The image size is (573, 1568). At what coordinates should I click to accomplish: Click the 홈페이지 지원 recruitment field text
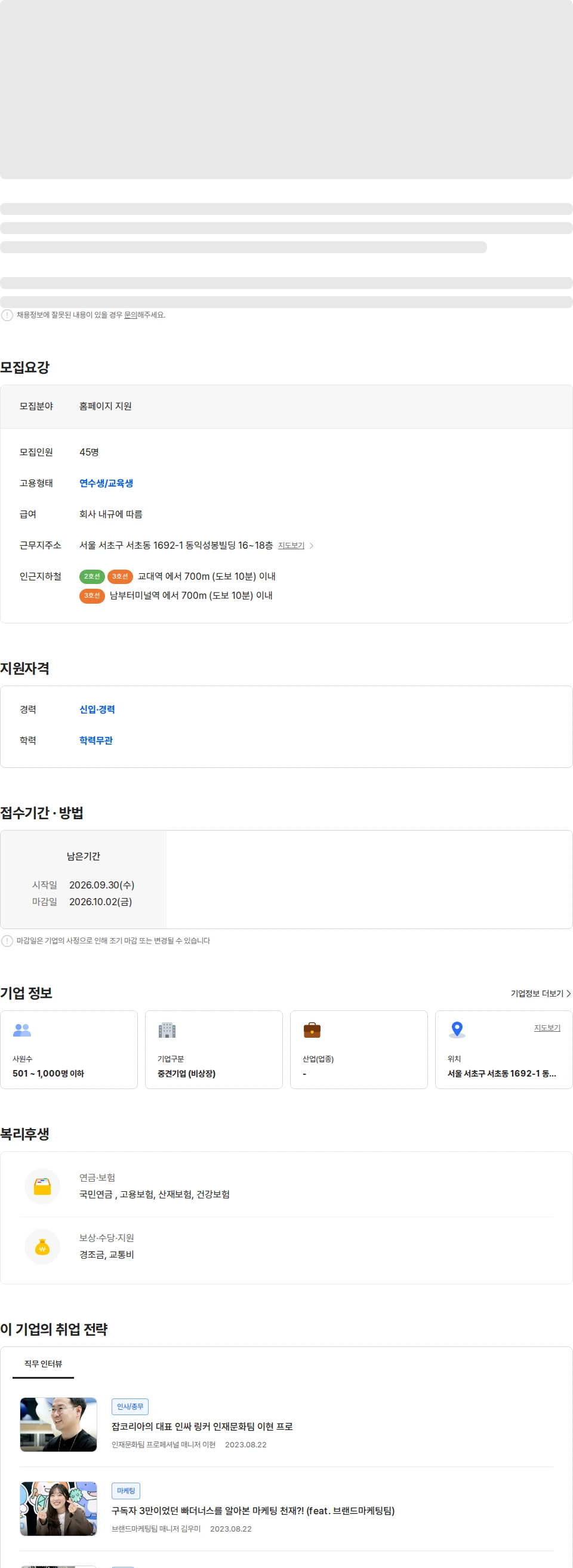105,406
